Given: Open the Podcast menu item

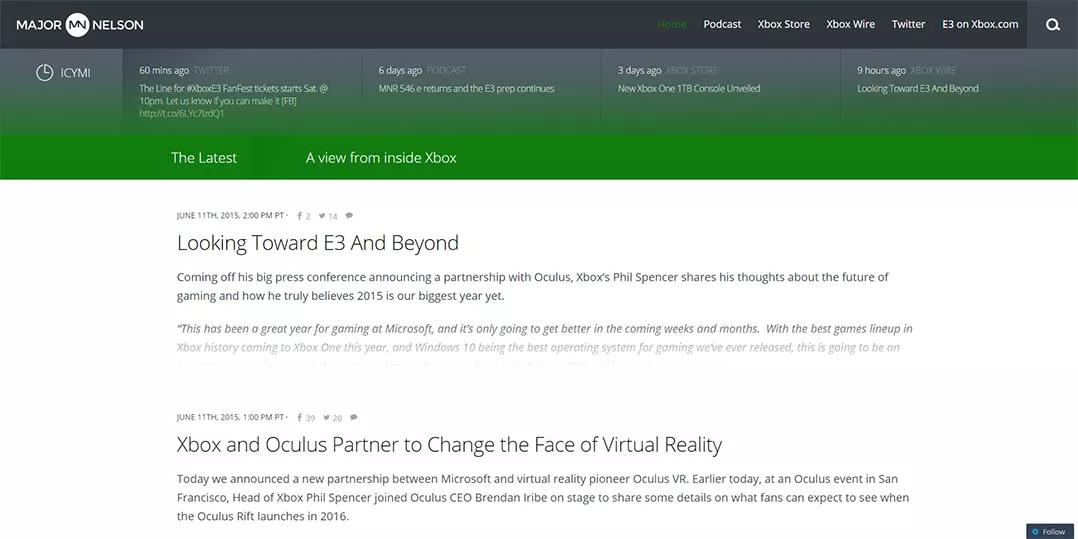Looking at the screenshot, I should point(722,24).
